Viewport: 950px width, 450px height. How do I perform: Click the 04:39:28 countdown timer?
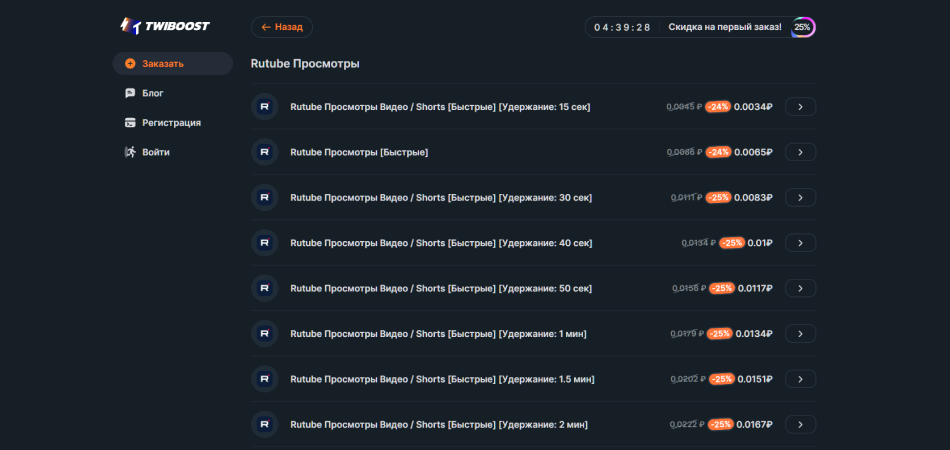coord(622,27)
